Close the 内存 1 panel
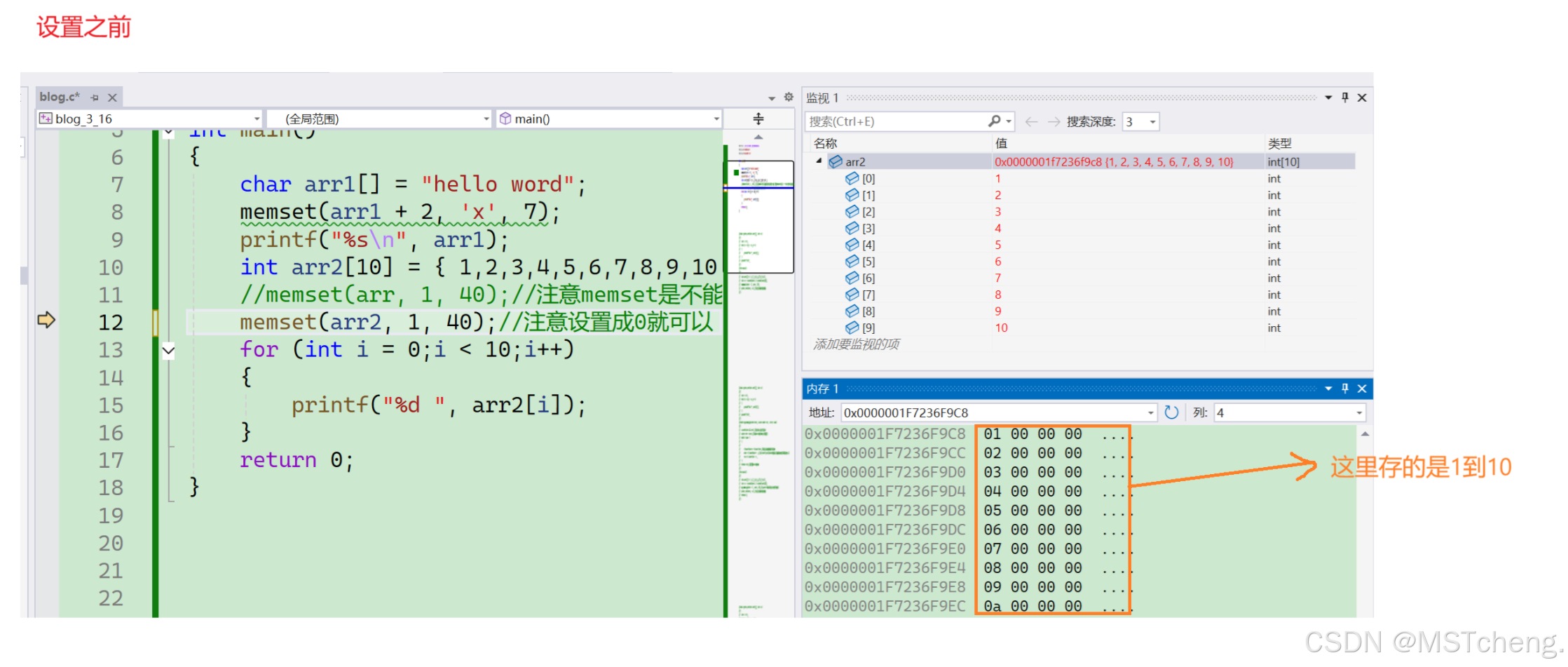 [1362, 389]
